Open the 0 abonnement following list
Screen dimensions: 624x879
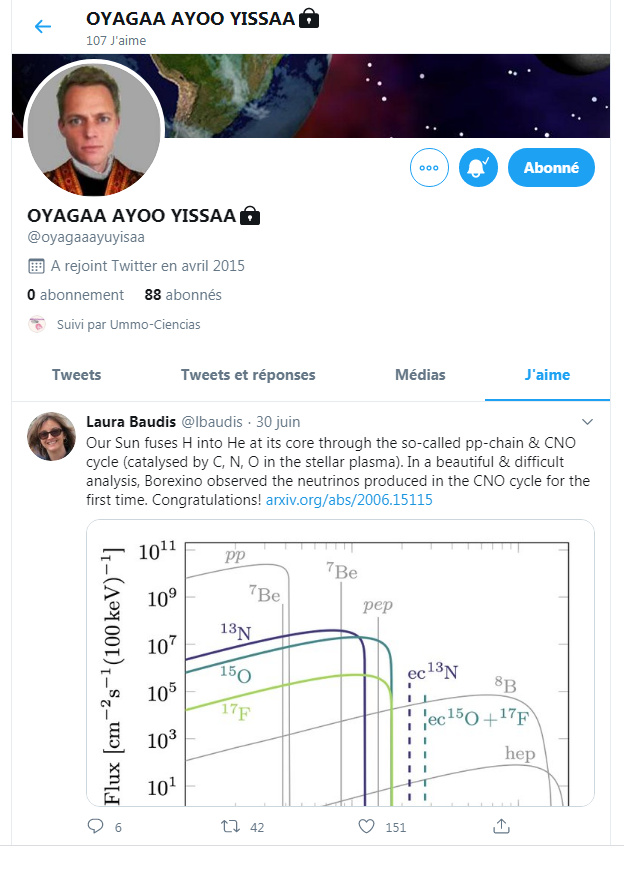pyautogui.click(x=76, y=295)
